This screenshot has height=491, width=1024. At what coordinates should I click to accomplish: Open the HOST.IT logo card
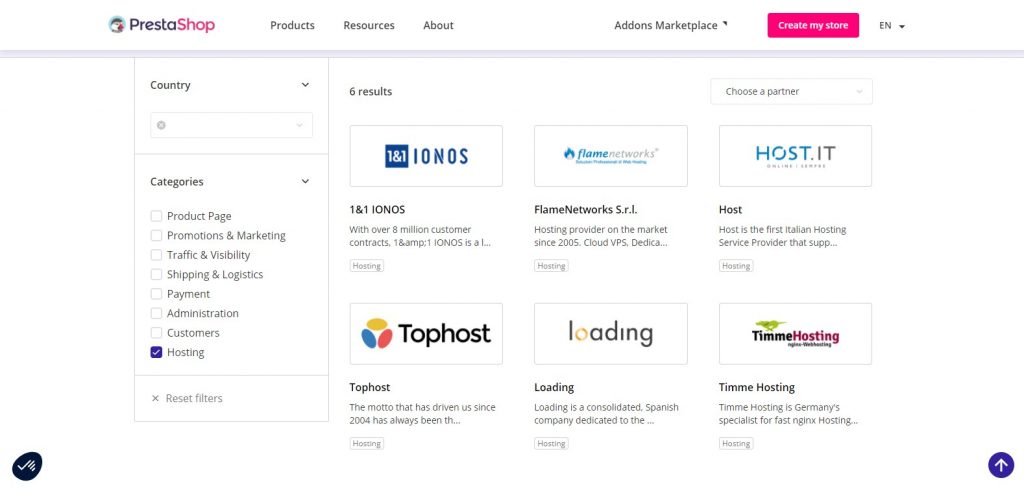tap(795, 156)
